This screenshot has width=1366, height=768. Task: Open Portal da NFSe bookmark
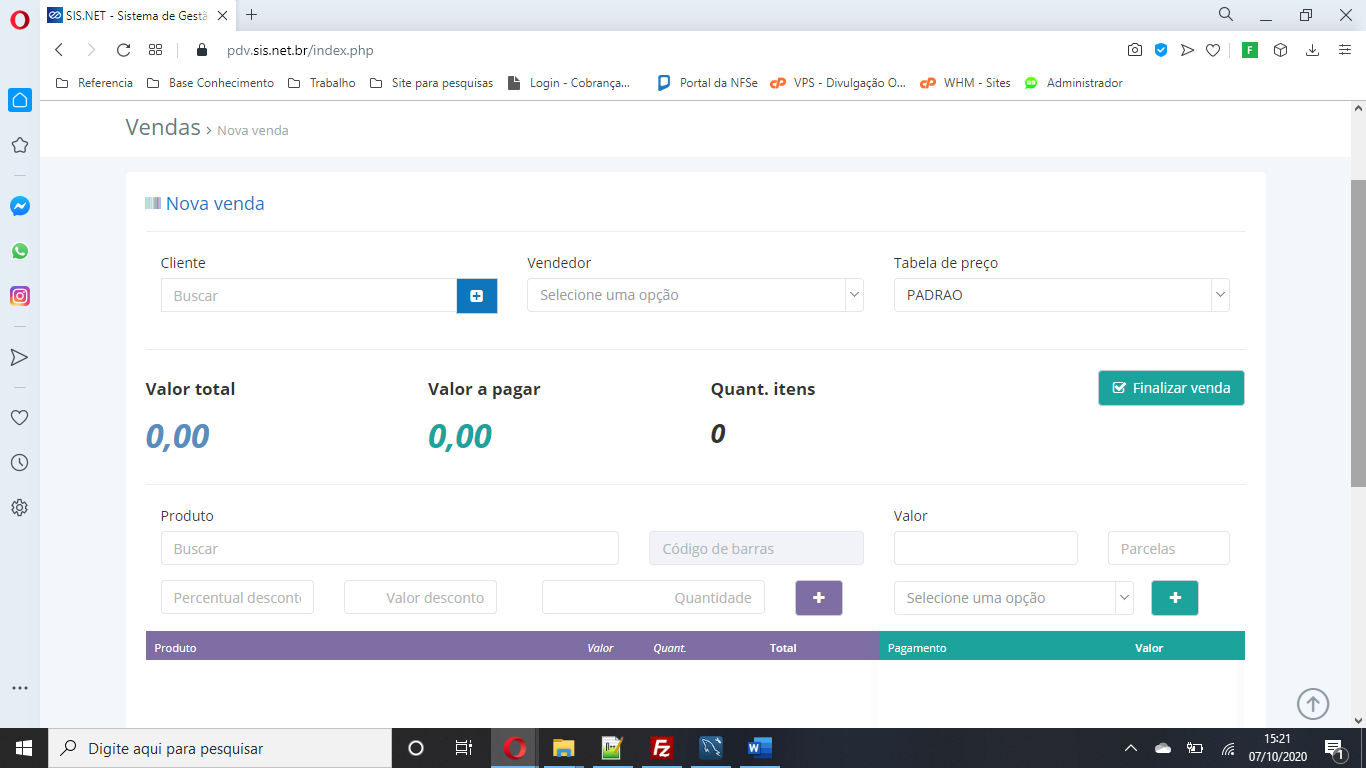tap(707, 83)
